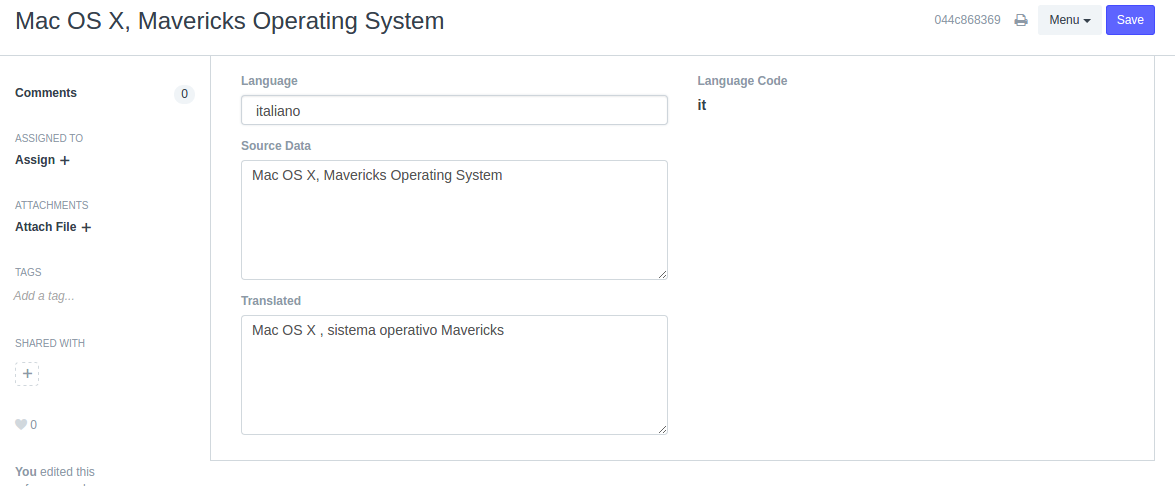Click the Assign link in sidebar
This screenshot has width=1175, height=486.
point(35,160)
